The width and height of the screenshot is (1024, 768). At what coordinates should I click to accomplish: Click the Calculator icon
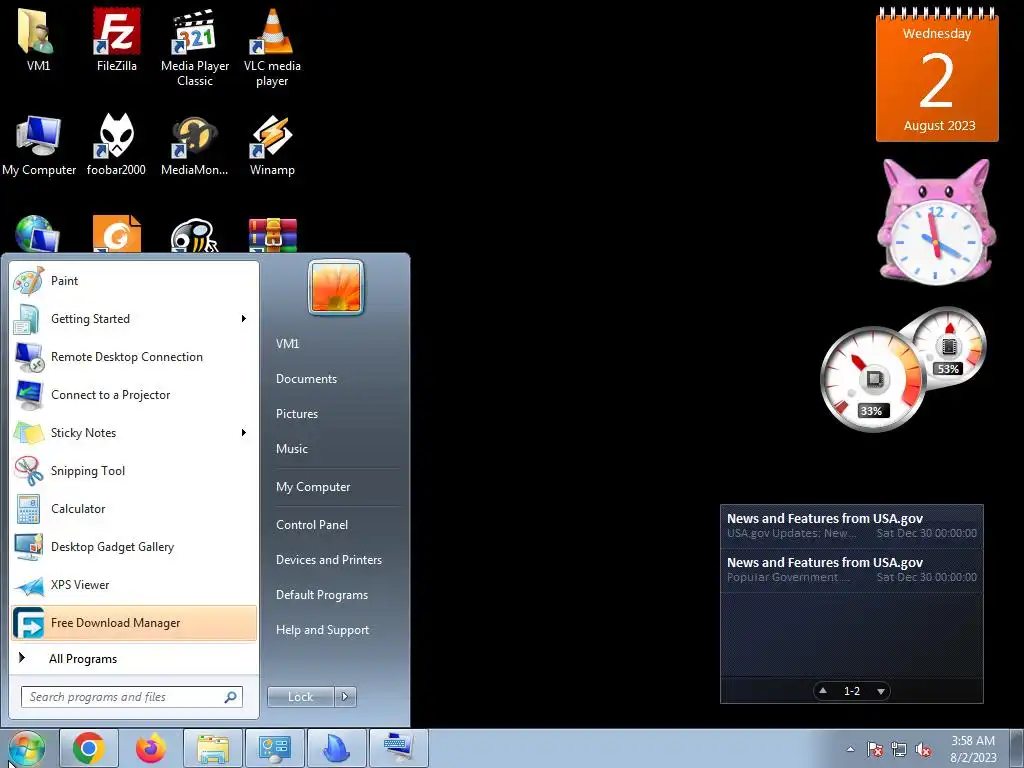29,509
